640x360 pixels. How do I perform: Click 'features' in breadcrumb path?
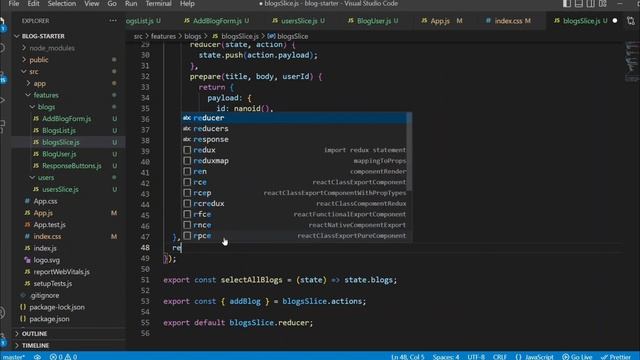(x=163, y=36)
